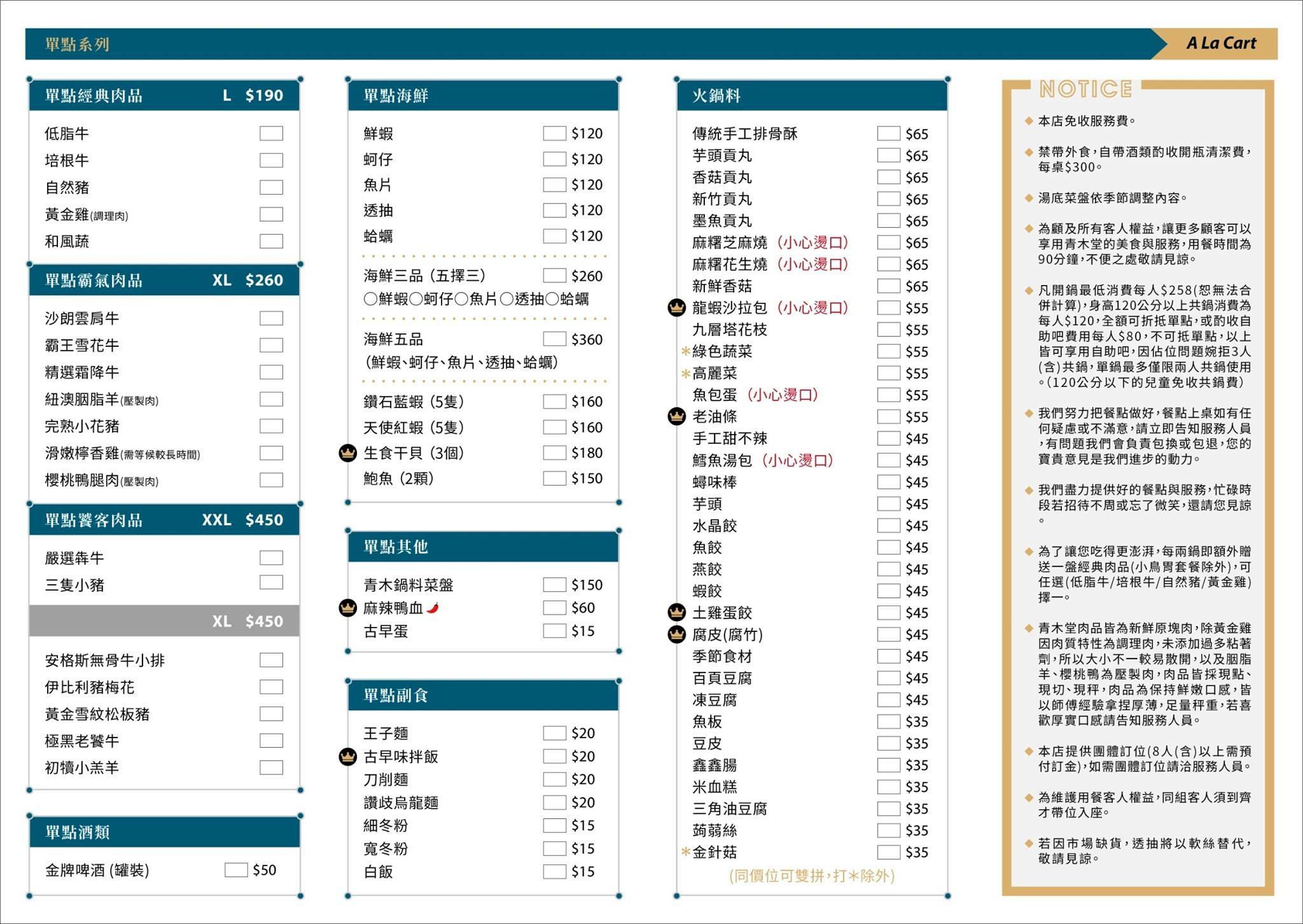Click the footnote (同價位可雙拼,打＊除外)

(812, 876)
